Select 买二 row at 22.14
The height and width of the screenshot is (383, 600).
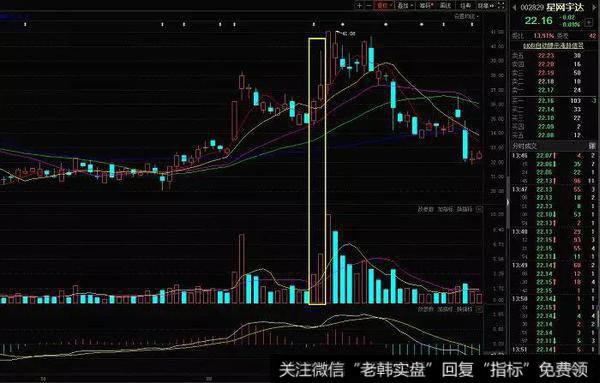[554, 109]
